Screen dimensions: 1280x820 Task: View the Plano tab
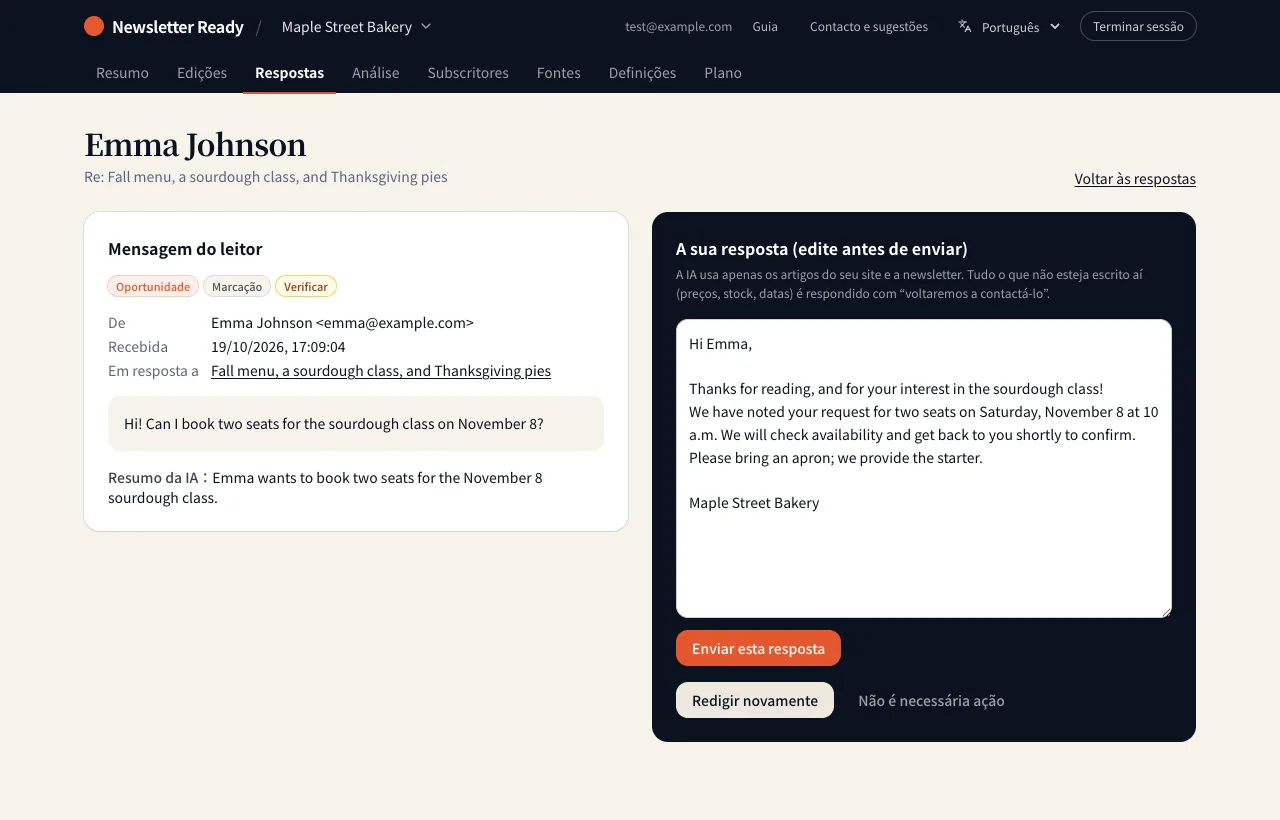(723, 72)
